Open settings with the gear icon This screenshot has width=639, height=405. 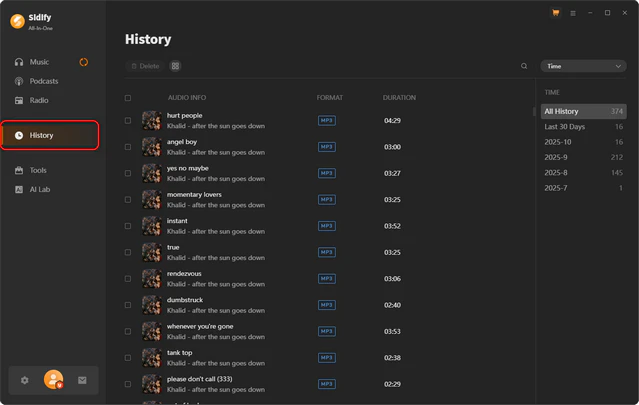[25, 380]
